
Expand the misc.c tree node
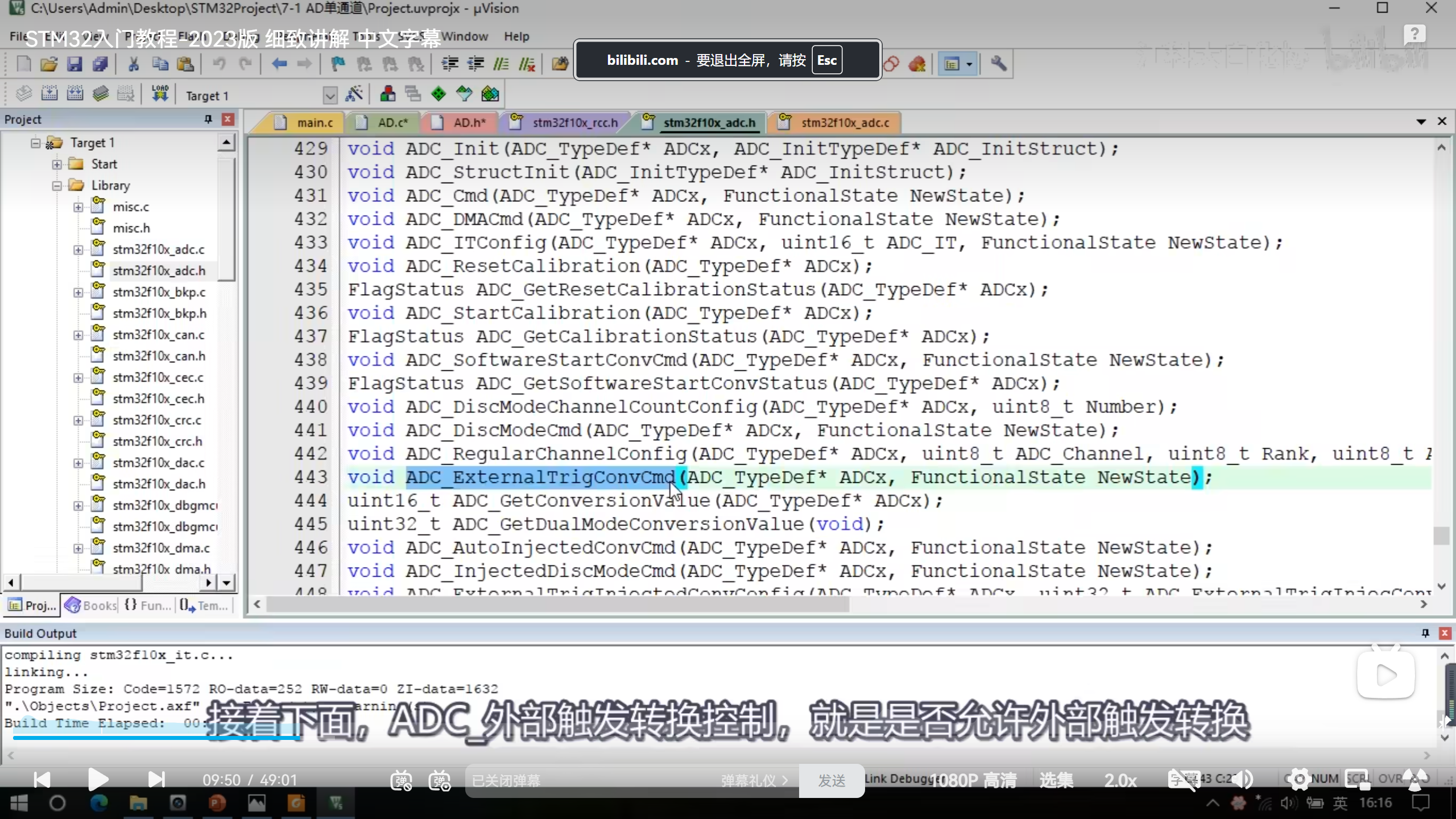coord(78,207)
